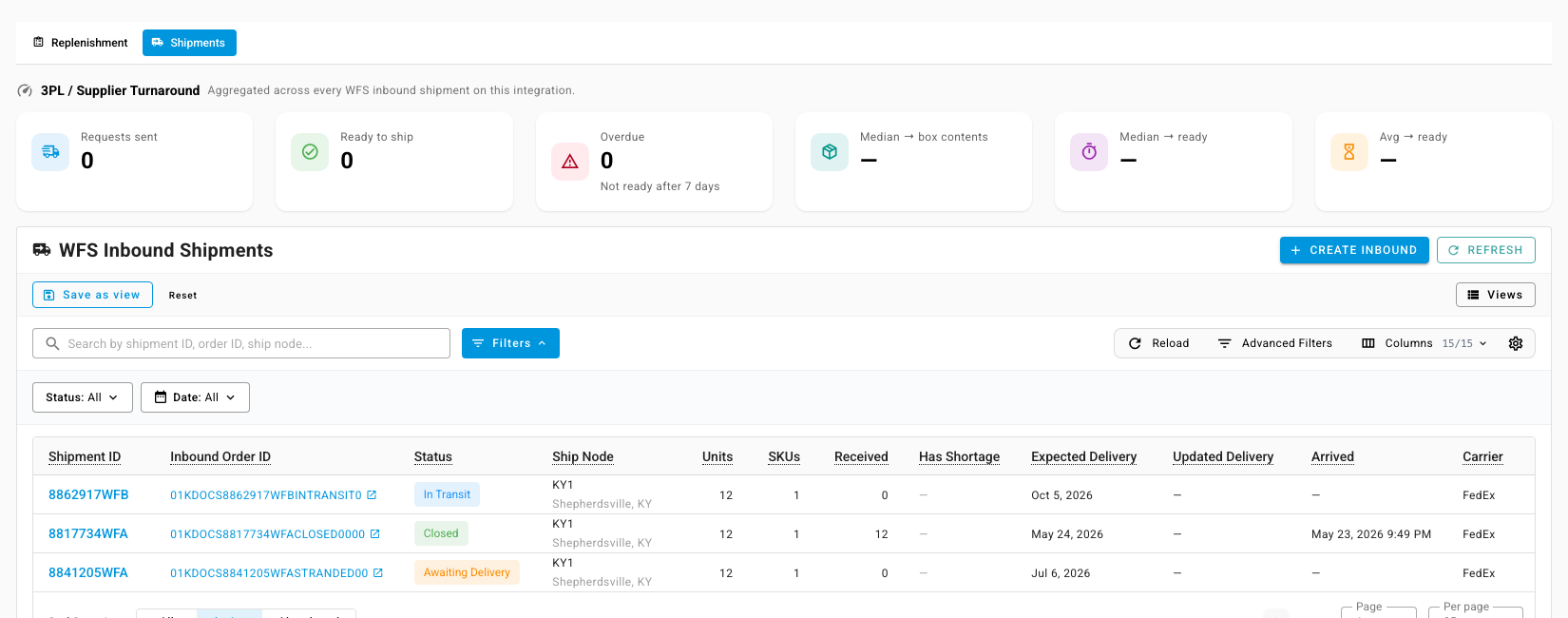This screenshot has height=618, width=1568.
Task: Expand the Columns 15/15 dropdown
Action: coord(1425,343)
